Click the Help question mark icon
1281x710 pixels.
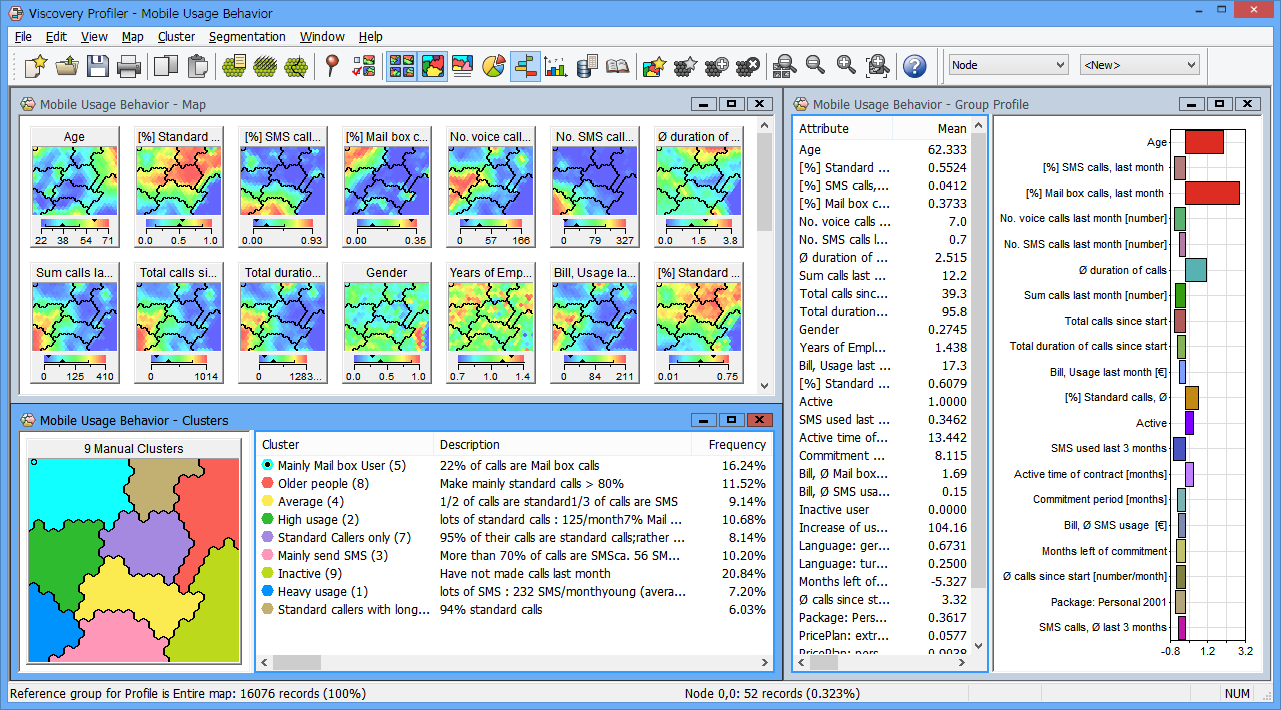click(x=913, y=66)
